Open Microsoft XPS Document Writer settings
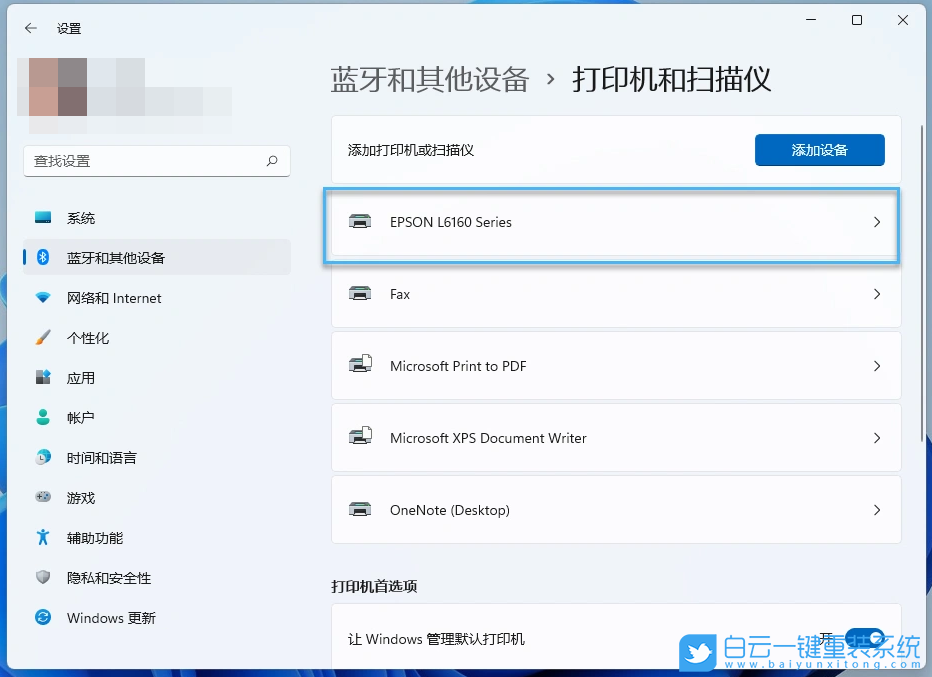This screenshot has height=677, width=932. click(x=612, y=438)
